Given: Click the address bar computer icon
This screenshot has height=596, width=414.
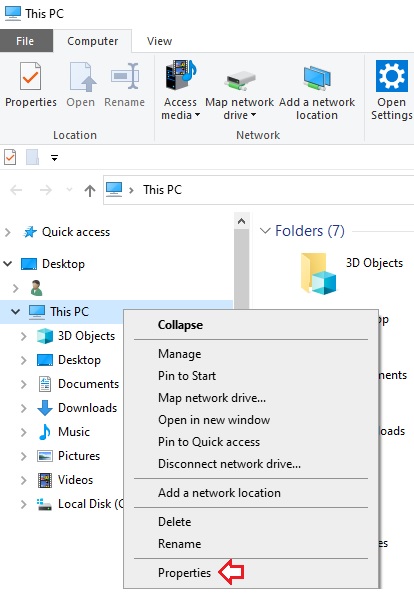Looking at the screenshot, I should (x=114, y=189).
